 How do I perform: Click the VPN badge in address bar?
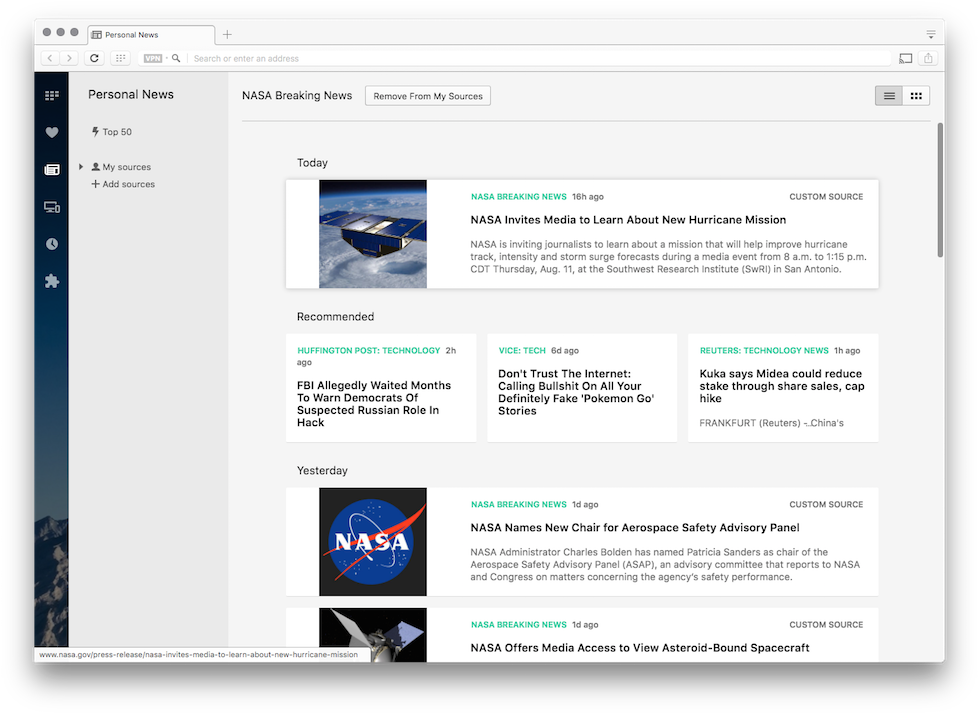[x=152, y=59]
